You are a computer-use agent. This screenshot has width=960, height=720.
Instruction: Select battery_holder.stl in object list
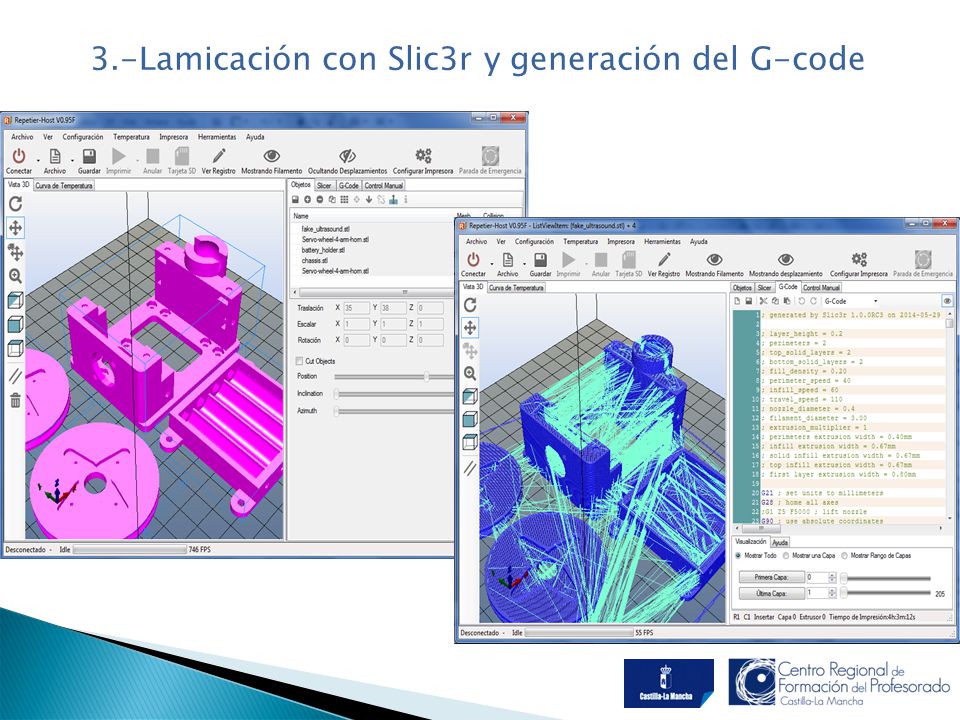pos(323,250)
